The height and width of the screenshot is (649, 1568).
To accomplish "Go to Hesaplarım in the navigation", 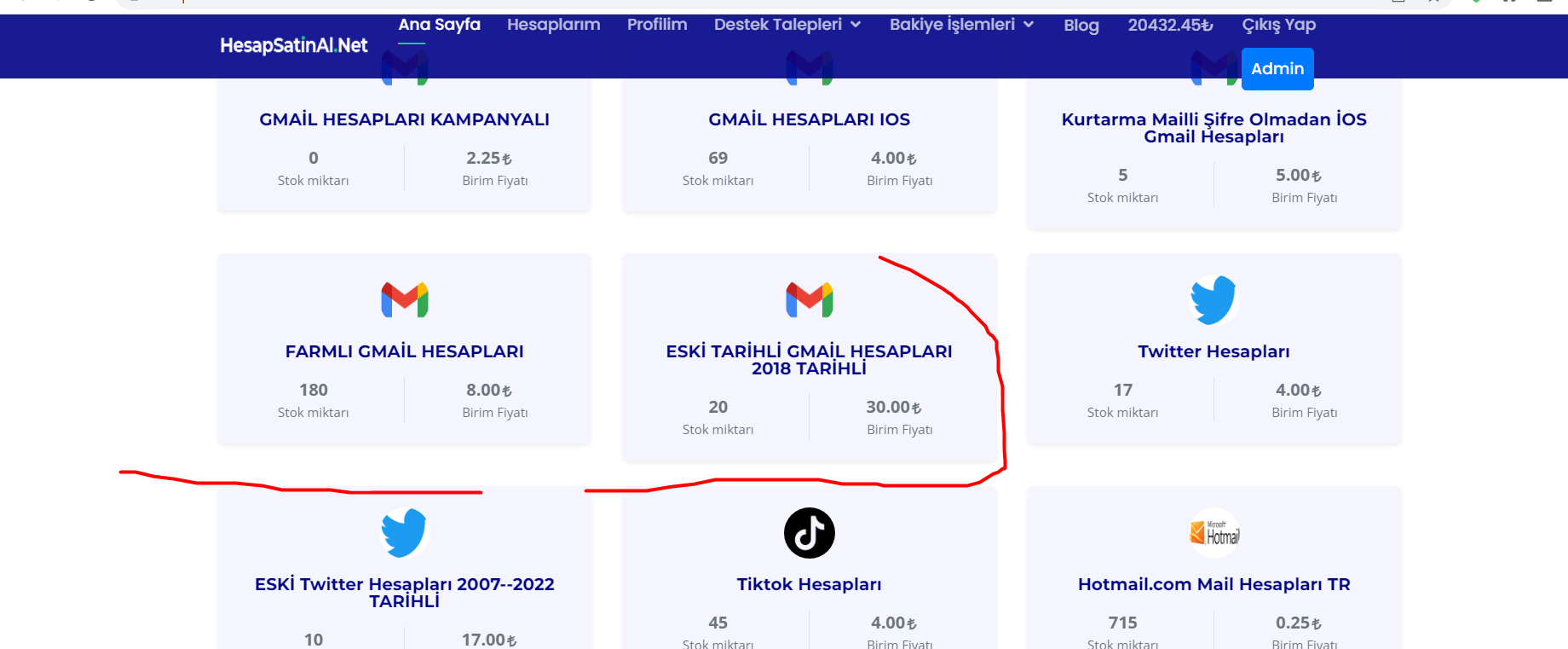I will [x=554, y=25].
